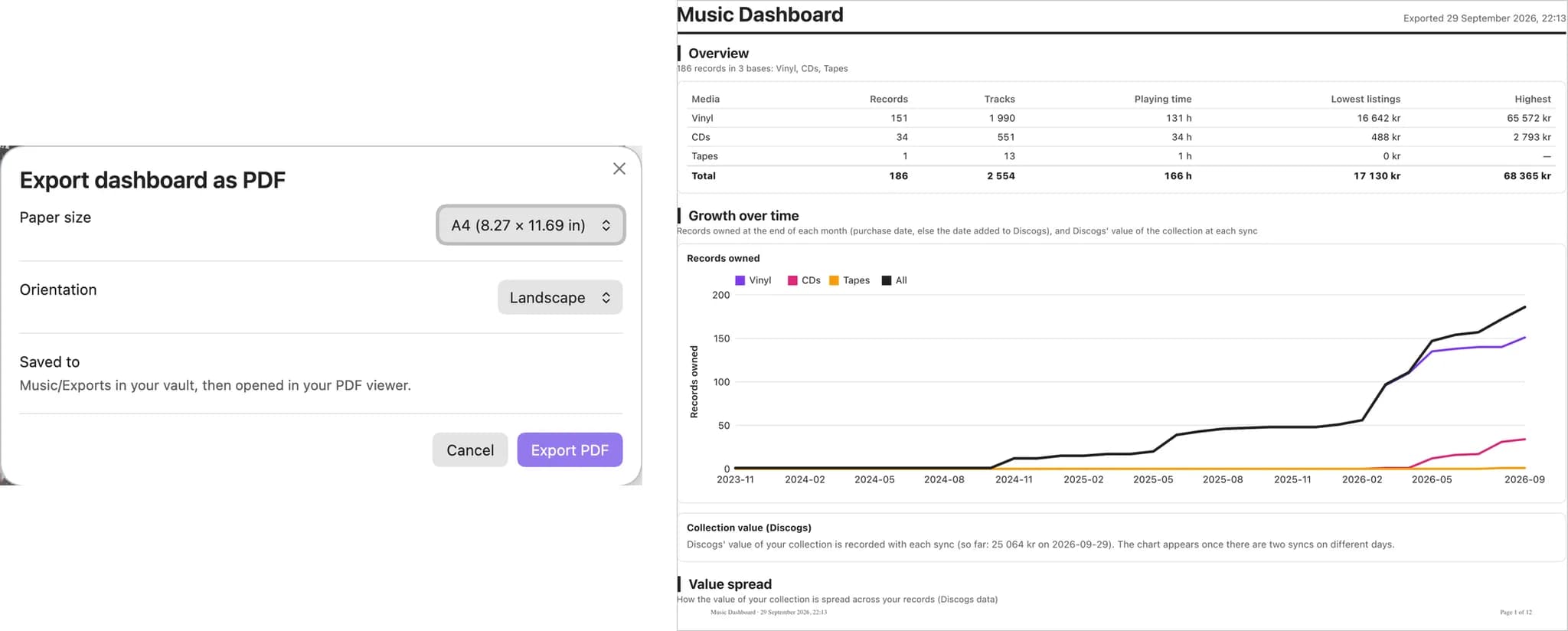Click the "Overview" section heading
Image resolution: width=1568 pixels, height=631 pixels.
point(718,53)
